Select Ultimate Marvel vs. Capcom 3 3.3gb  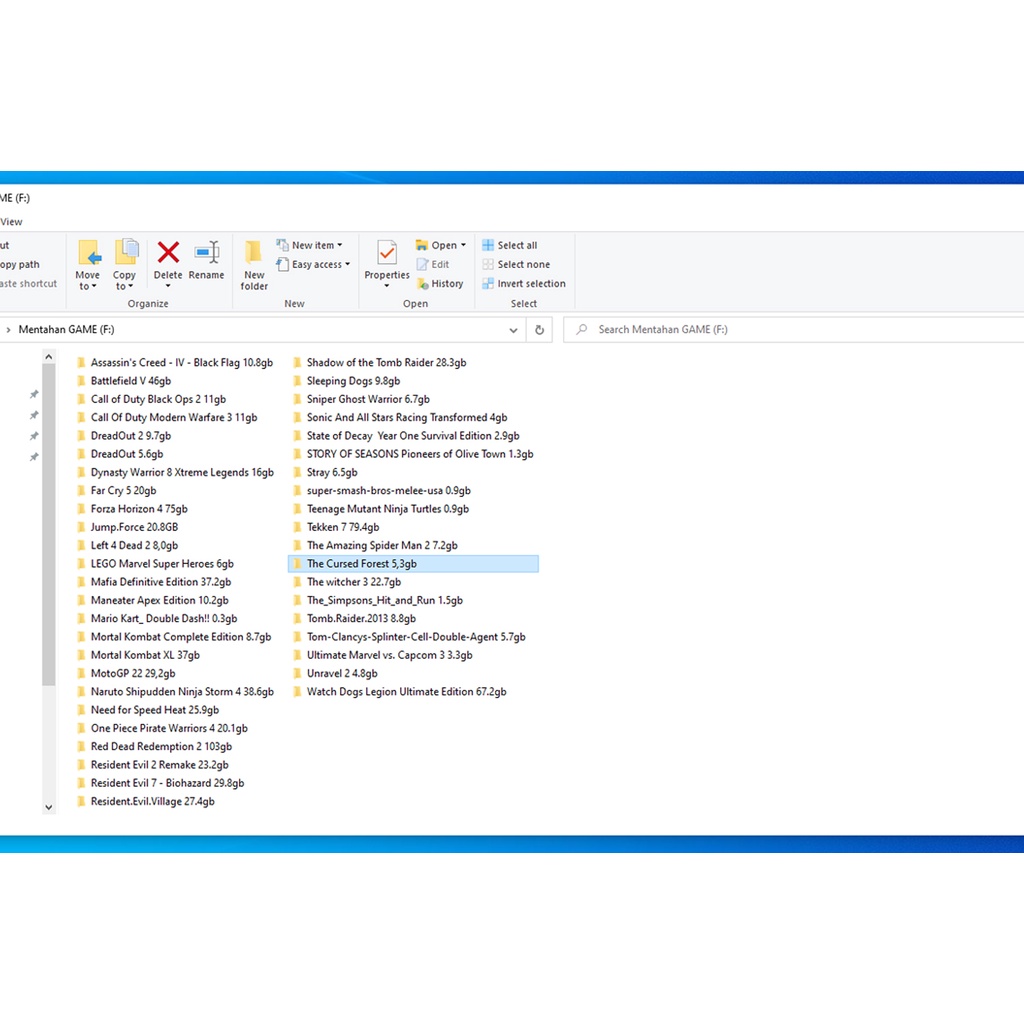click(x=383, y=655)
